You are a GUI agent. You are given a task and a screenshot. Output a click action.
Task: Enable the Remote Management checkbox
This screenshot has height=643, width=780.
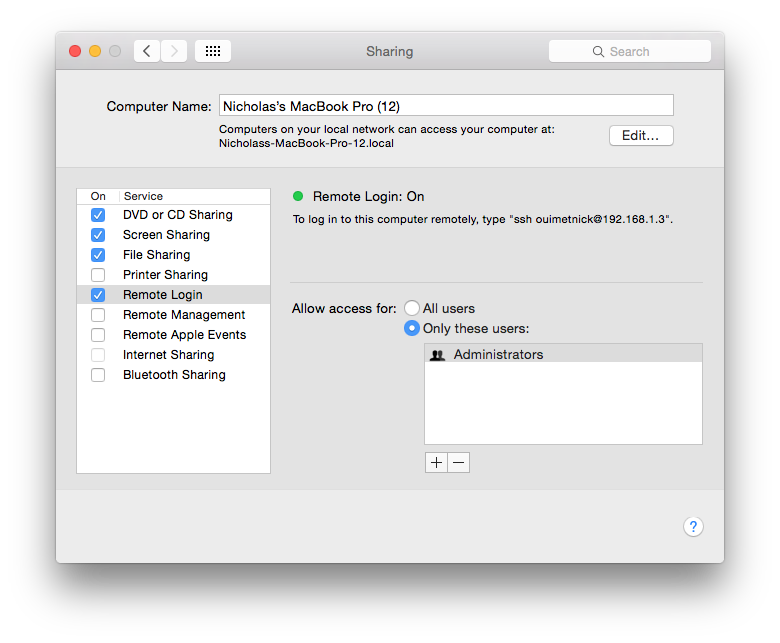(98, 315)
